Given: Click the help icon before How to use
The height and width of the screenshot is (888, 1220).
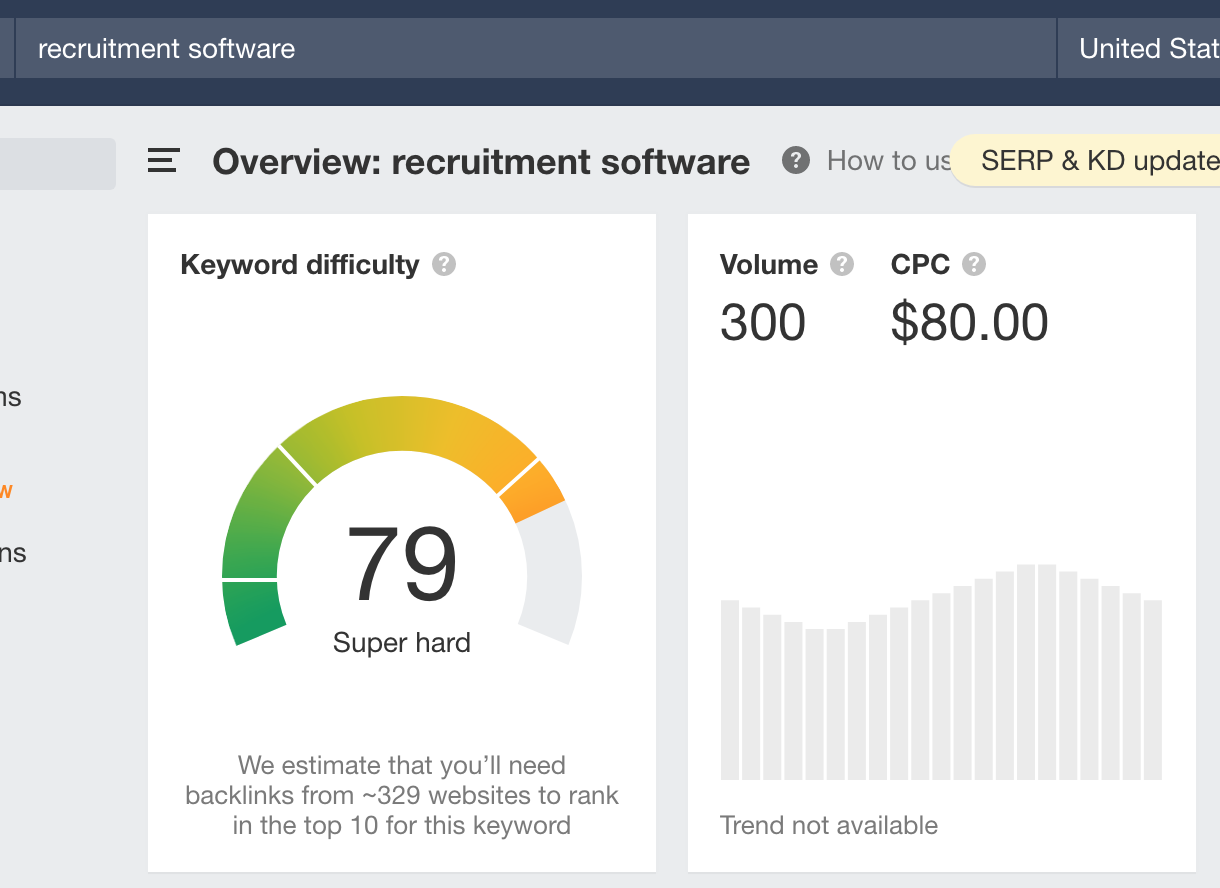Looking at the screenshot, I should click(x=796, y=160).
